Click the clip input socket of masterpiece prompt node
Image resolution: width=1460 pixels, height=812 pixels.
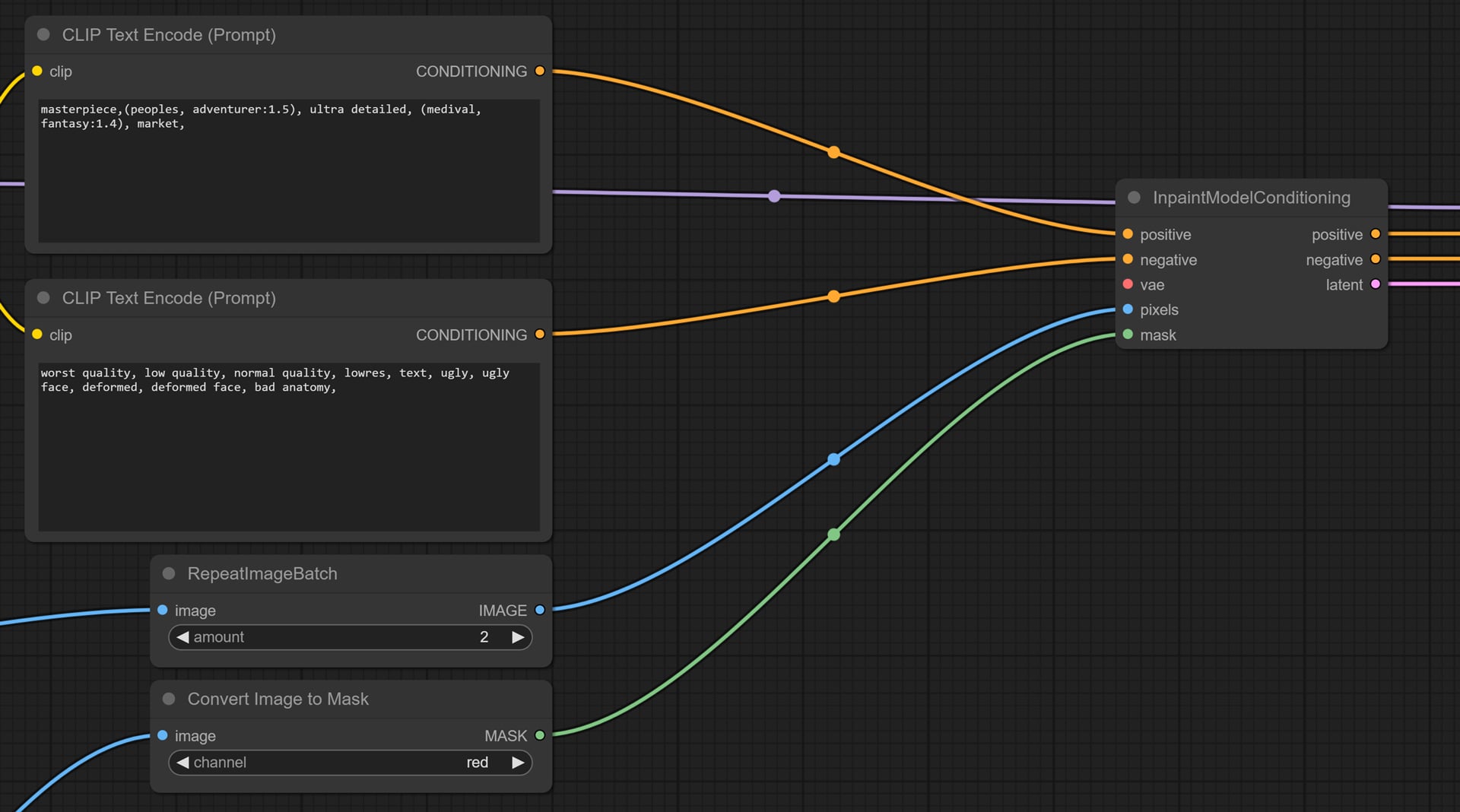[37, 71]
